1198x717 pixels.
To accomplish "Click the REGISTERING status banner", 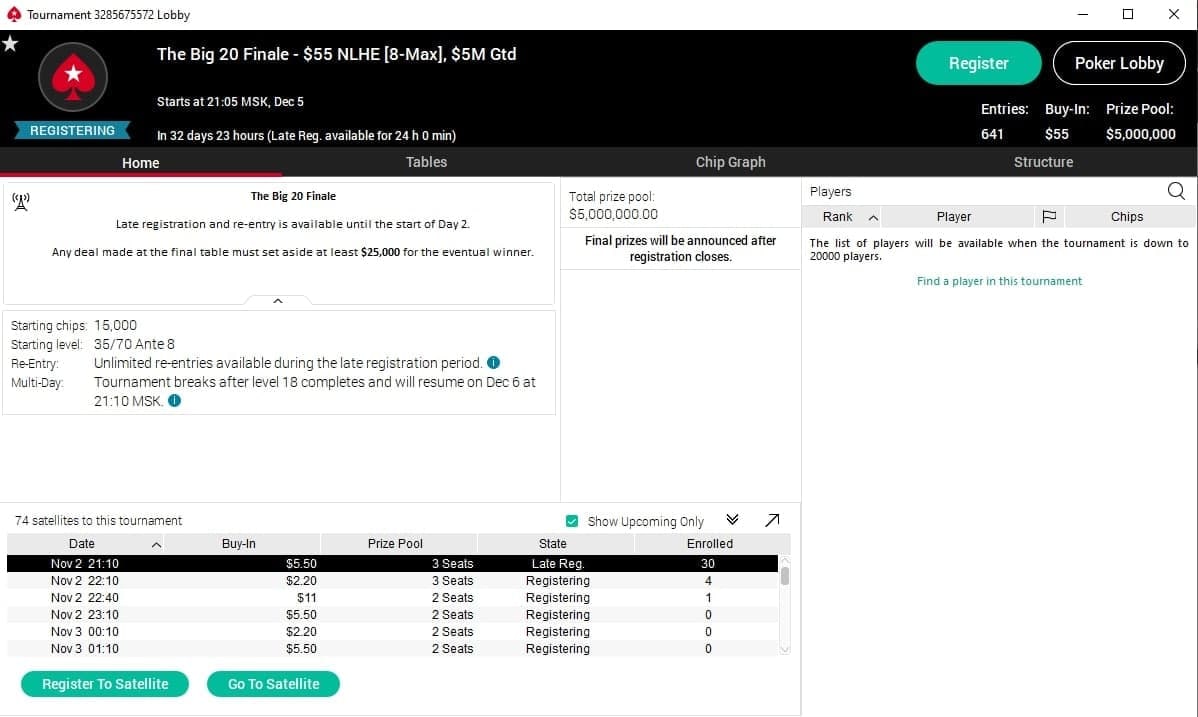I will 73,131.
